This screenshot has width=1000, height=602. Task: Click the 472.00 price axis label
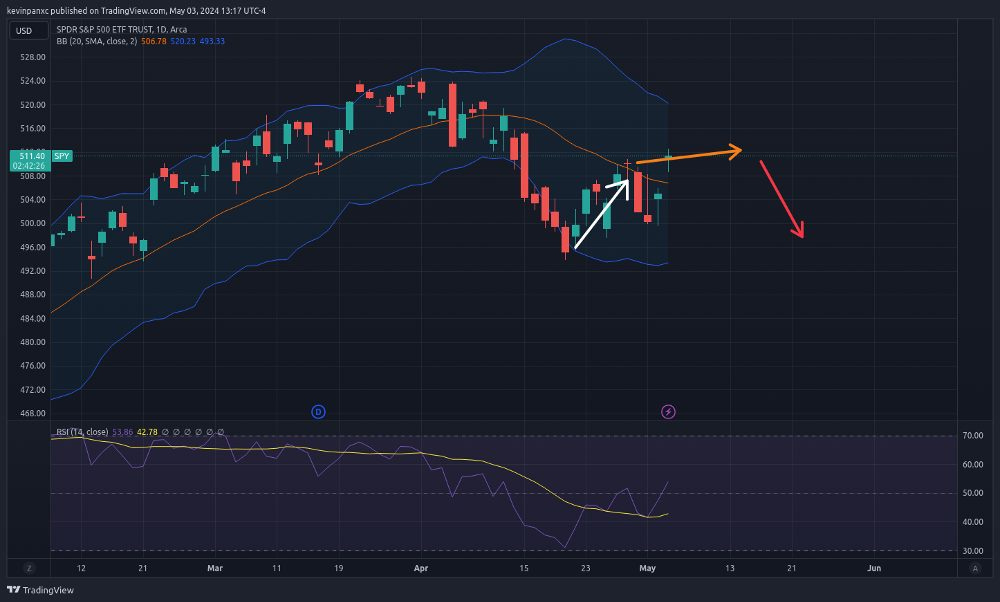[33, 390]
